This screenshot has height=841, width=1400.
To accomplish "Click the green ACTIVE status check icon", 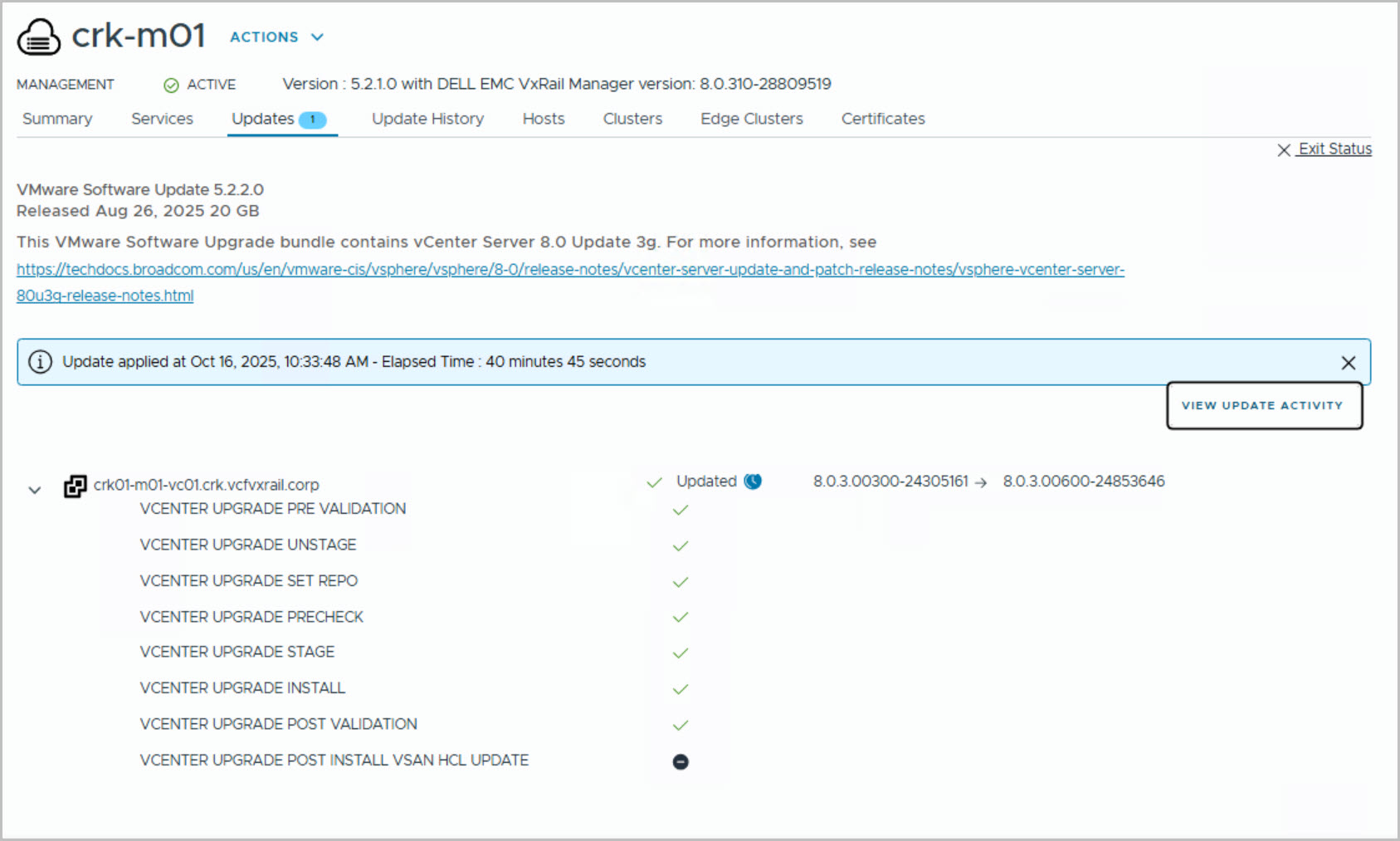I will pos(171,86).
